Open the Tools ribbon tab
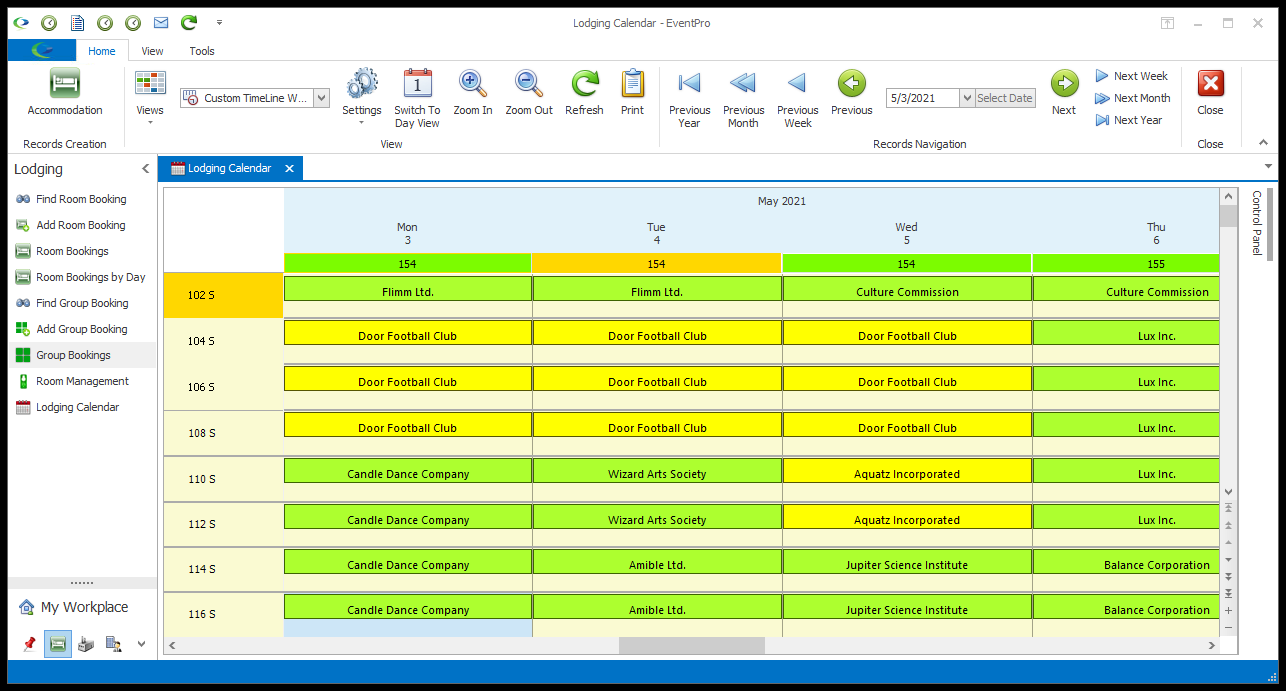 pos(202,51)
